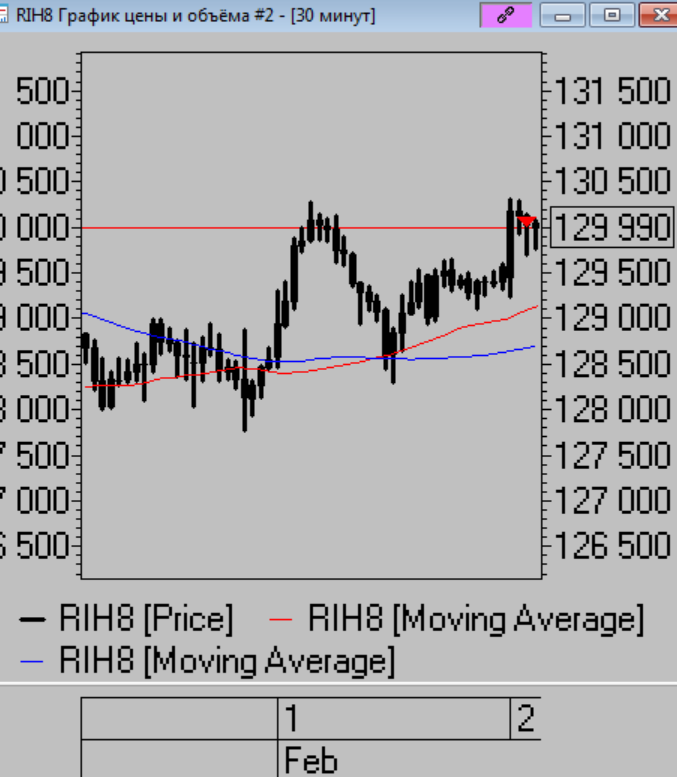Image resolution: width=677 pixels, height=777 pixels.
Task: Click the blue line swatch in the legend
Action: point(32,661)
